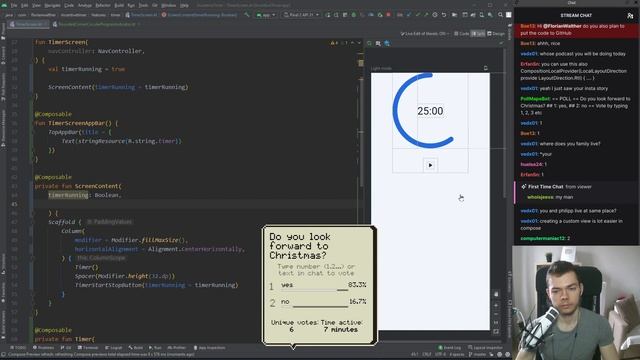This screenshot has height=360, width=640.
Task: Click warnings indicator in editor corner
Action: [339, 43]
